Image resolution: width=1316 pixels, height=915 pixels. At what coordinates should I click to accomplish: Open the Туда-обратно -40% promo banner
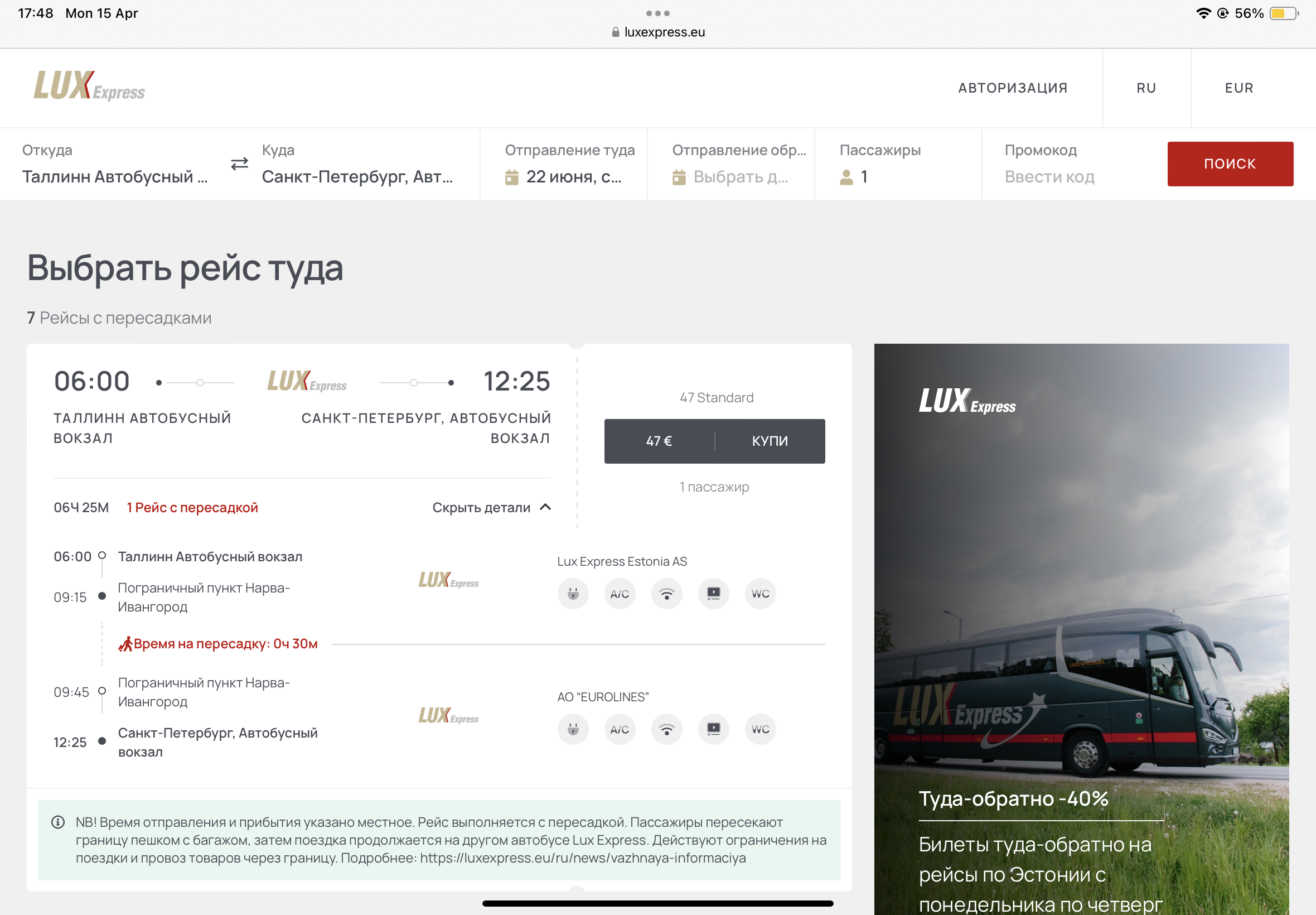point(1081,629)
